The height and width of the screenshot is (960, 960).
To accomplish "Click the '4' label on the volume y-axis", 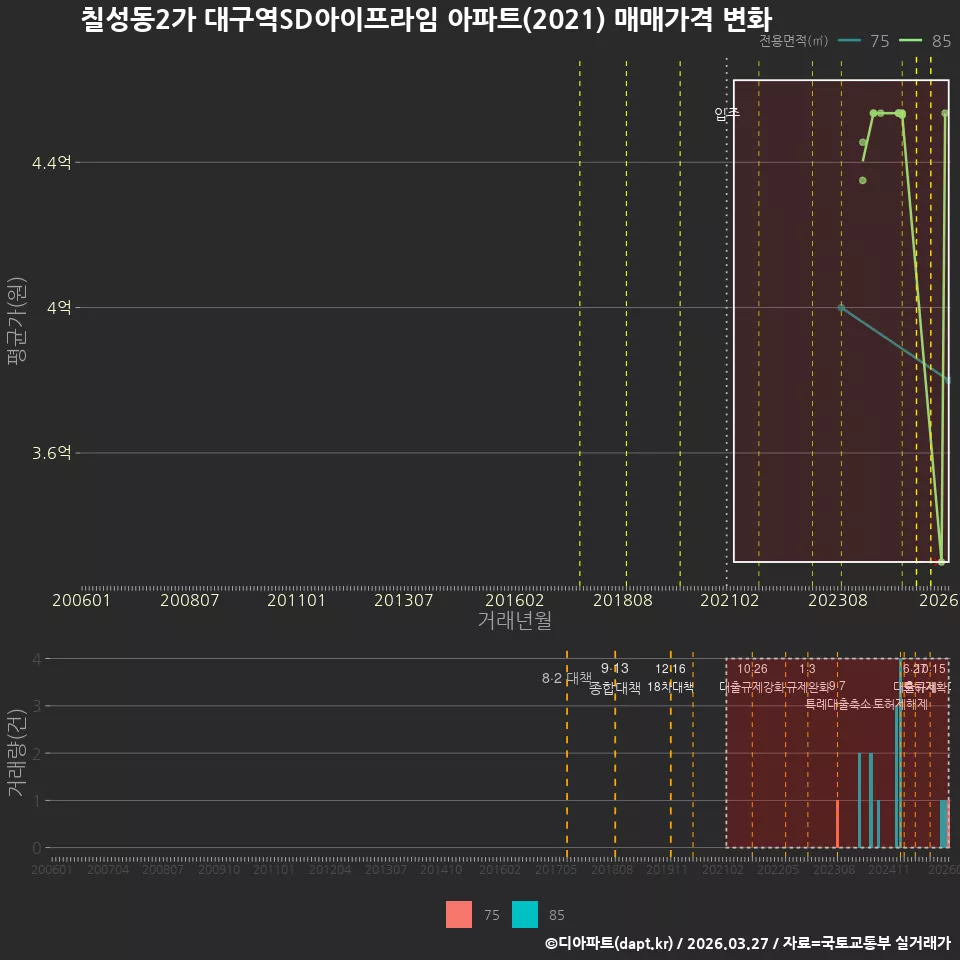I will coord(37,659).
